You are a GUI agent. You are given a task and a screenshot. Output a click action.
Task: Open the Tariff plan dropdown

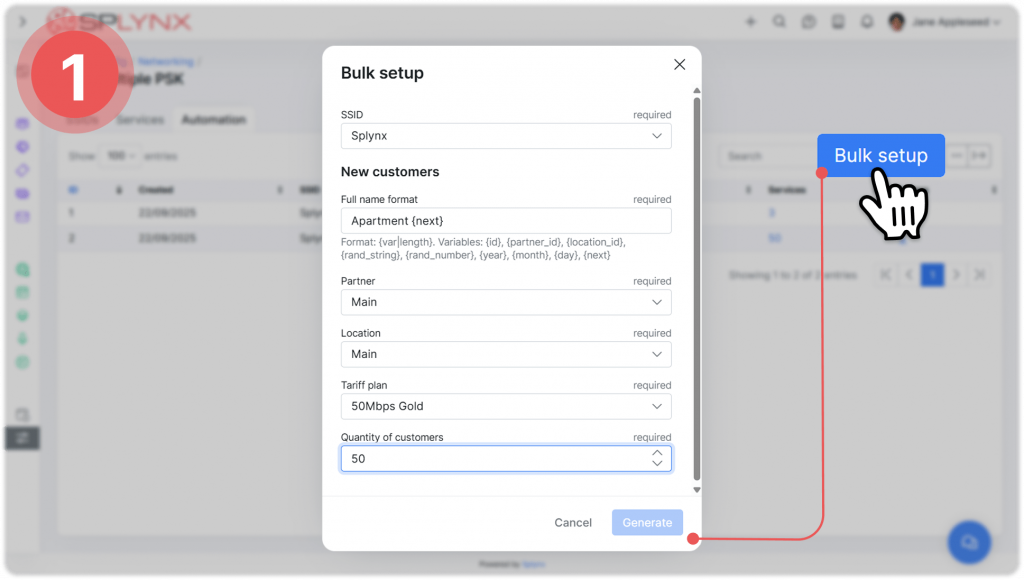tap(505, 406)
